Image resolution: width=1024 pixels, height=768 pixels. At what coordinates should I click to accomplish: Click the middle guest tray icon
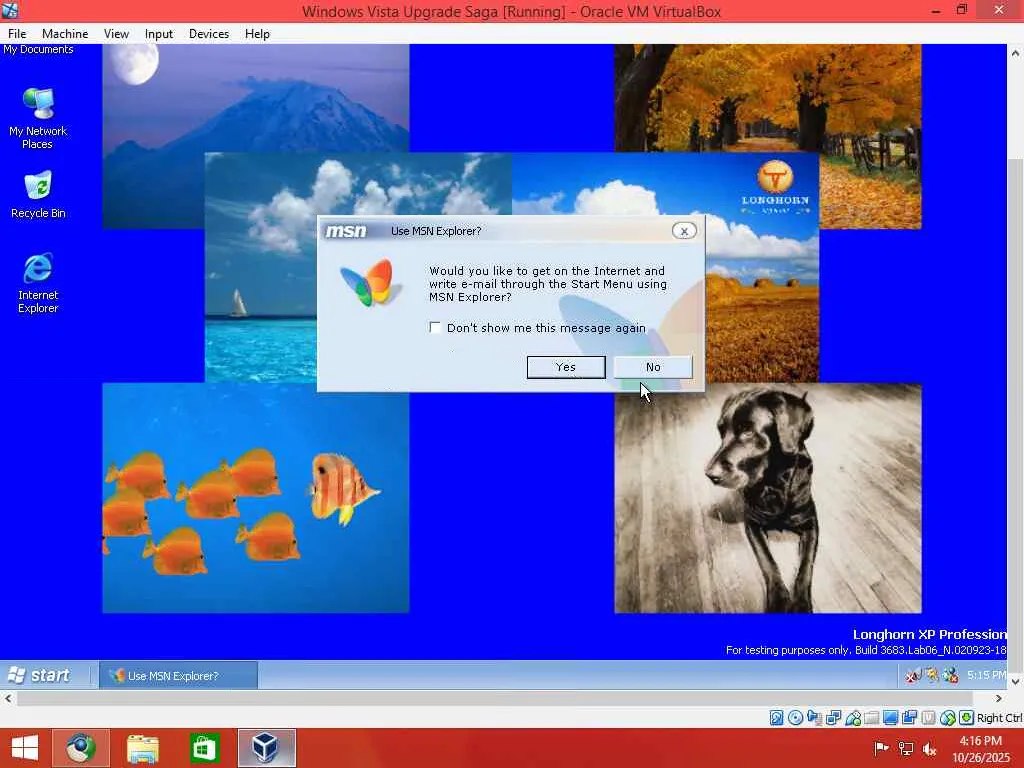931,675
